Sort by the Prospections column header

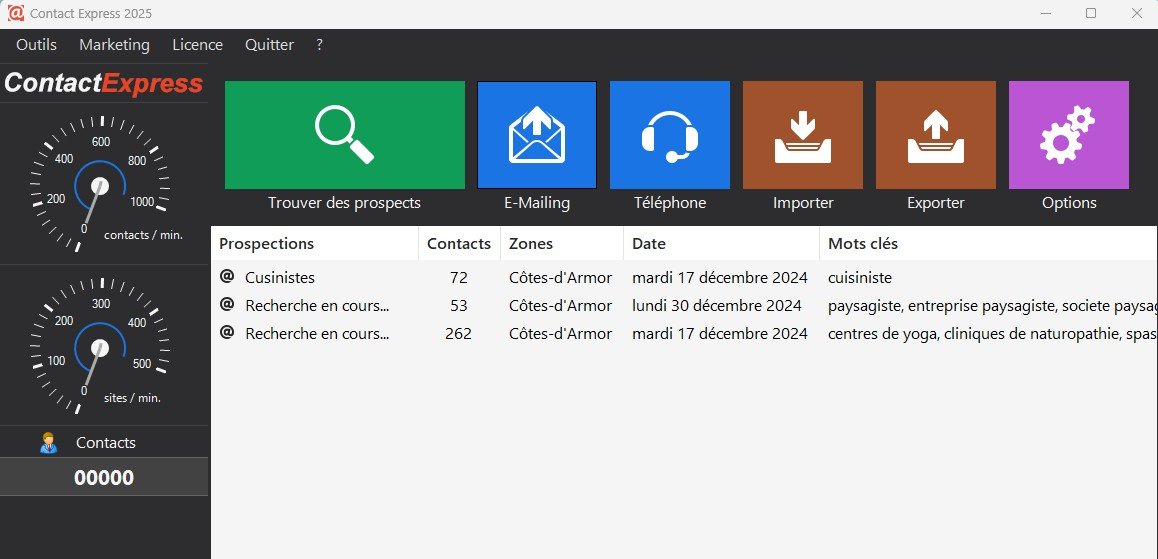pos(315,244)
